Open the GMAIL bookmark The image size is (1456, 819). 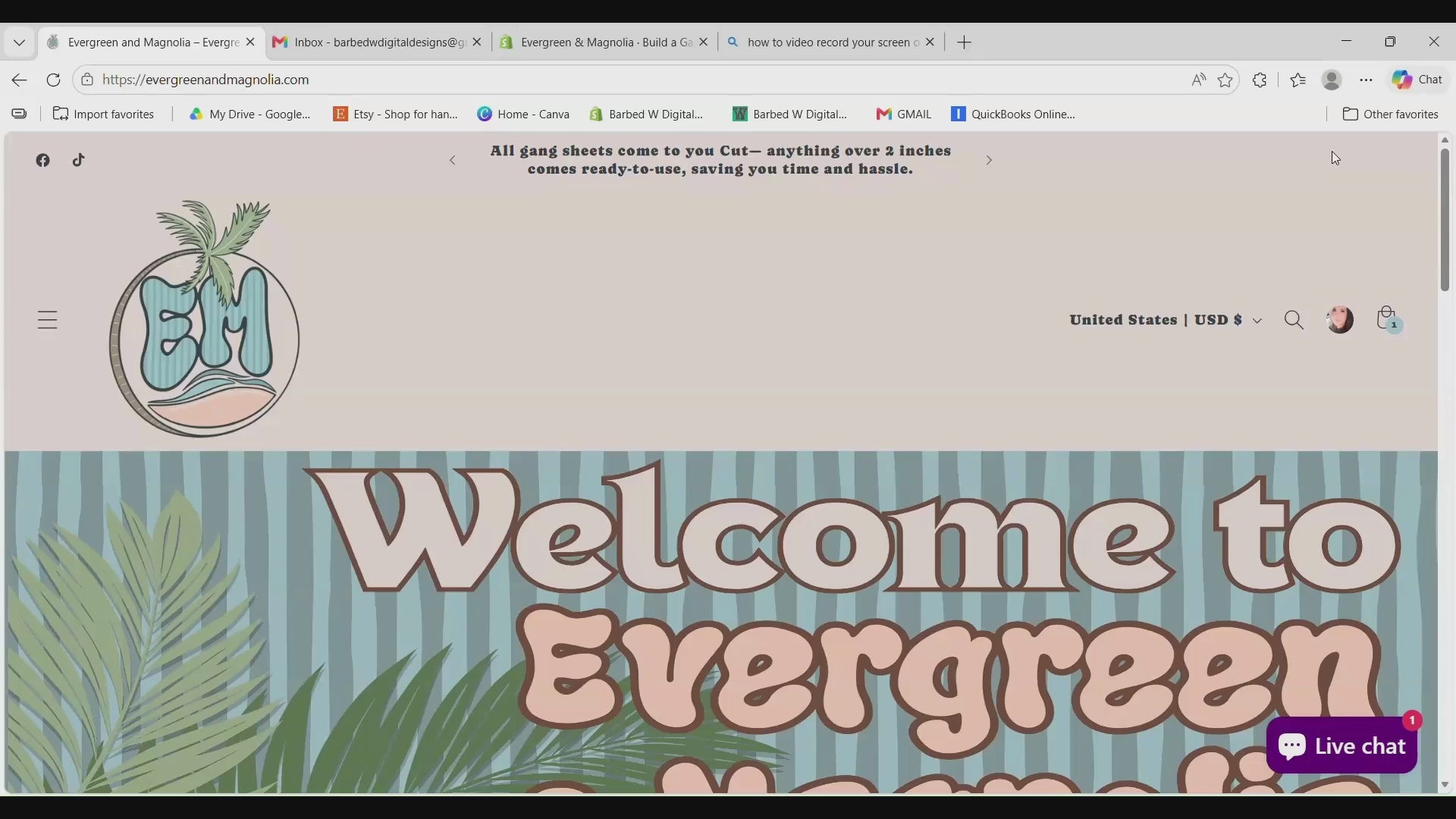coord(903,115)
